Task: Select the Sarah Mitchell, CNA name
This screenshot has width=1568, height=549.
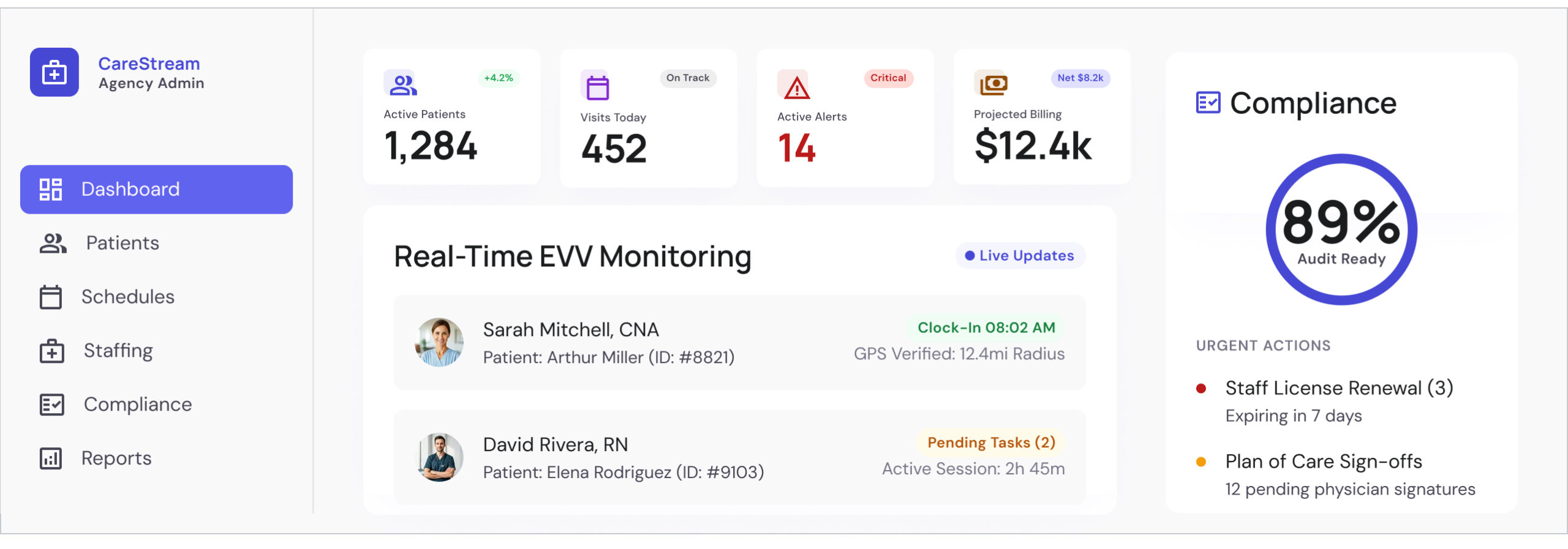Action: (571, 330)
